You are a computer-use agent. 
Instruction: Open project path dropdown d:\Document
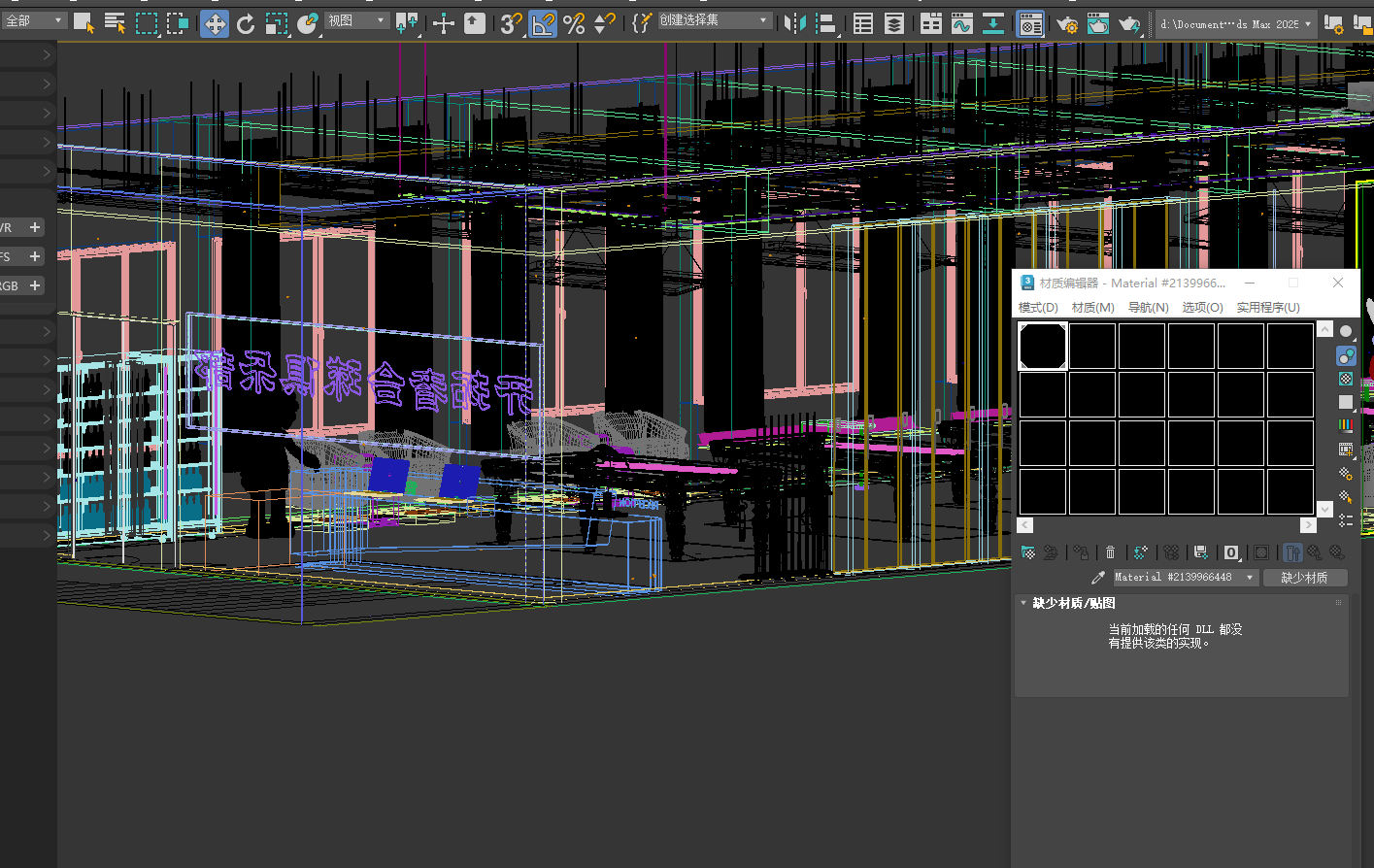point(1236,24)
